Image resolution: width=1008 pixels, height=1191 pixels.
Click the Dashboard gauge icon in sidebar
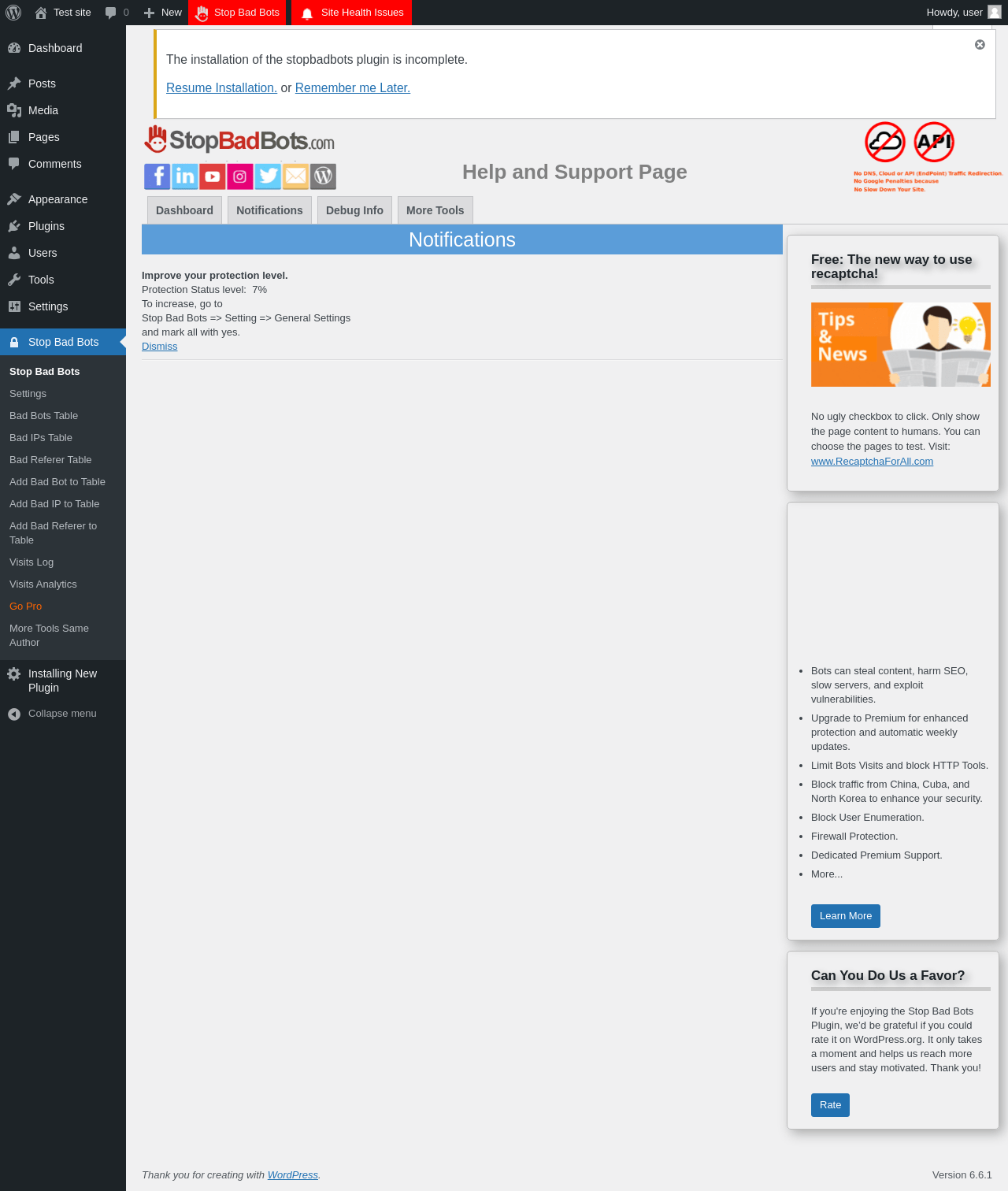[14, 48]
